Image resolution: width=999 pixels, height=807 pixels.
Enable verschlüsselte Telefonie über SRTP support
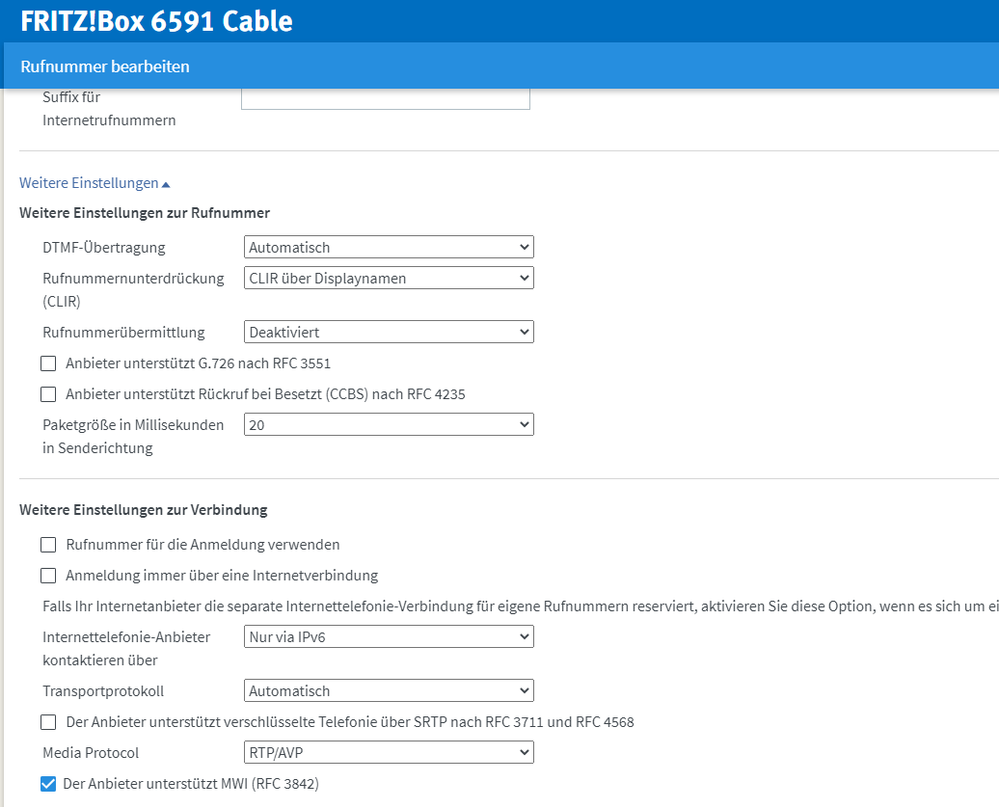[48, 721]
